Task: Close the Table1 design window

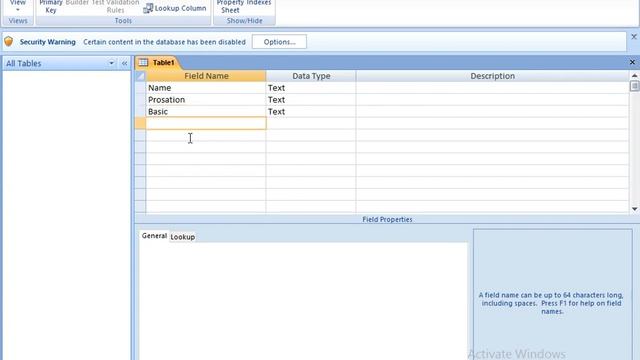Action: point(632,62)
